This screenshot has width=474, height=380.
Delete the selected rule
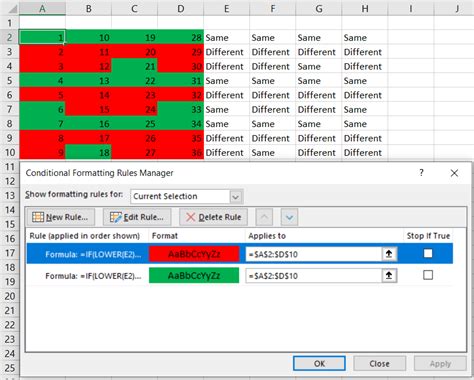[213, 217]
